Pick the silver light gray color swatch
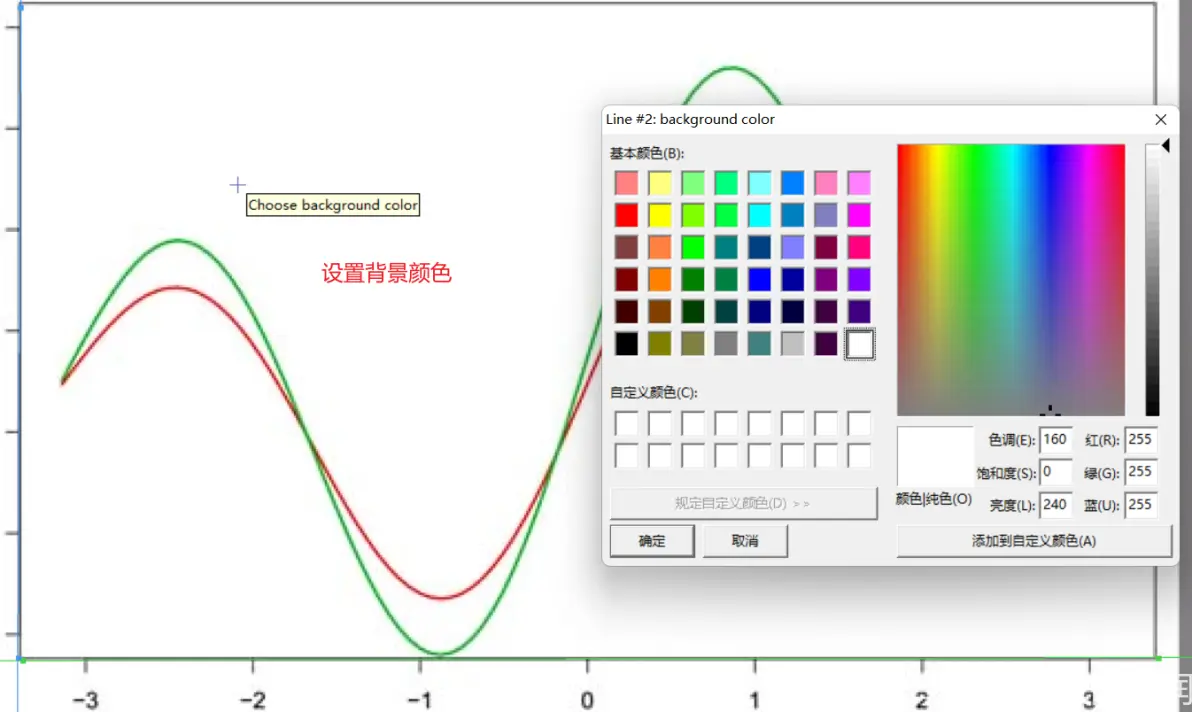The height and width of the screenshot is (712, 1192). pyautogui.click(x=792, y=343)
